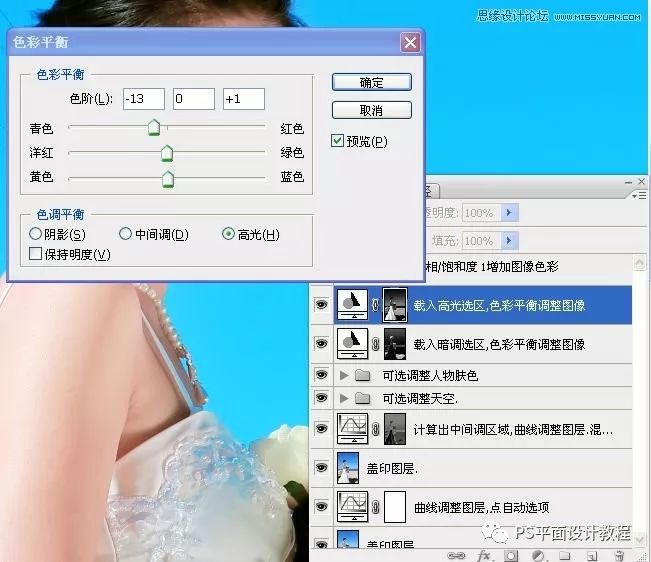Hide the 曲线调整图层,点自动选项 layer
Screen dimensions: 651x562
coord(321,506)
